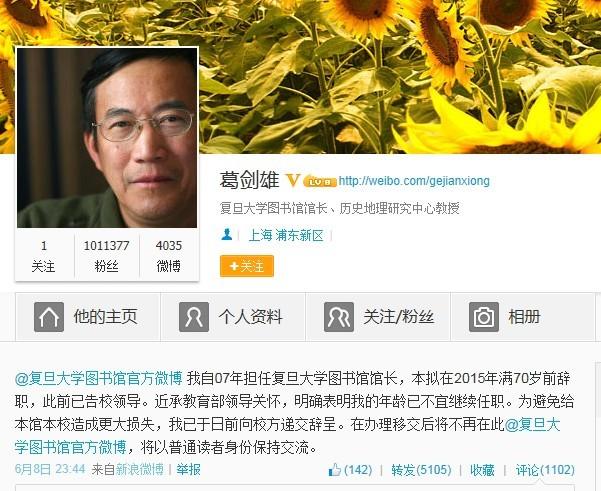Open the person icon for 个人资料
601x491 pixels.
[194, 317]
